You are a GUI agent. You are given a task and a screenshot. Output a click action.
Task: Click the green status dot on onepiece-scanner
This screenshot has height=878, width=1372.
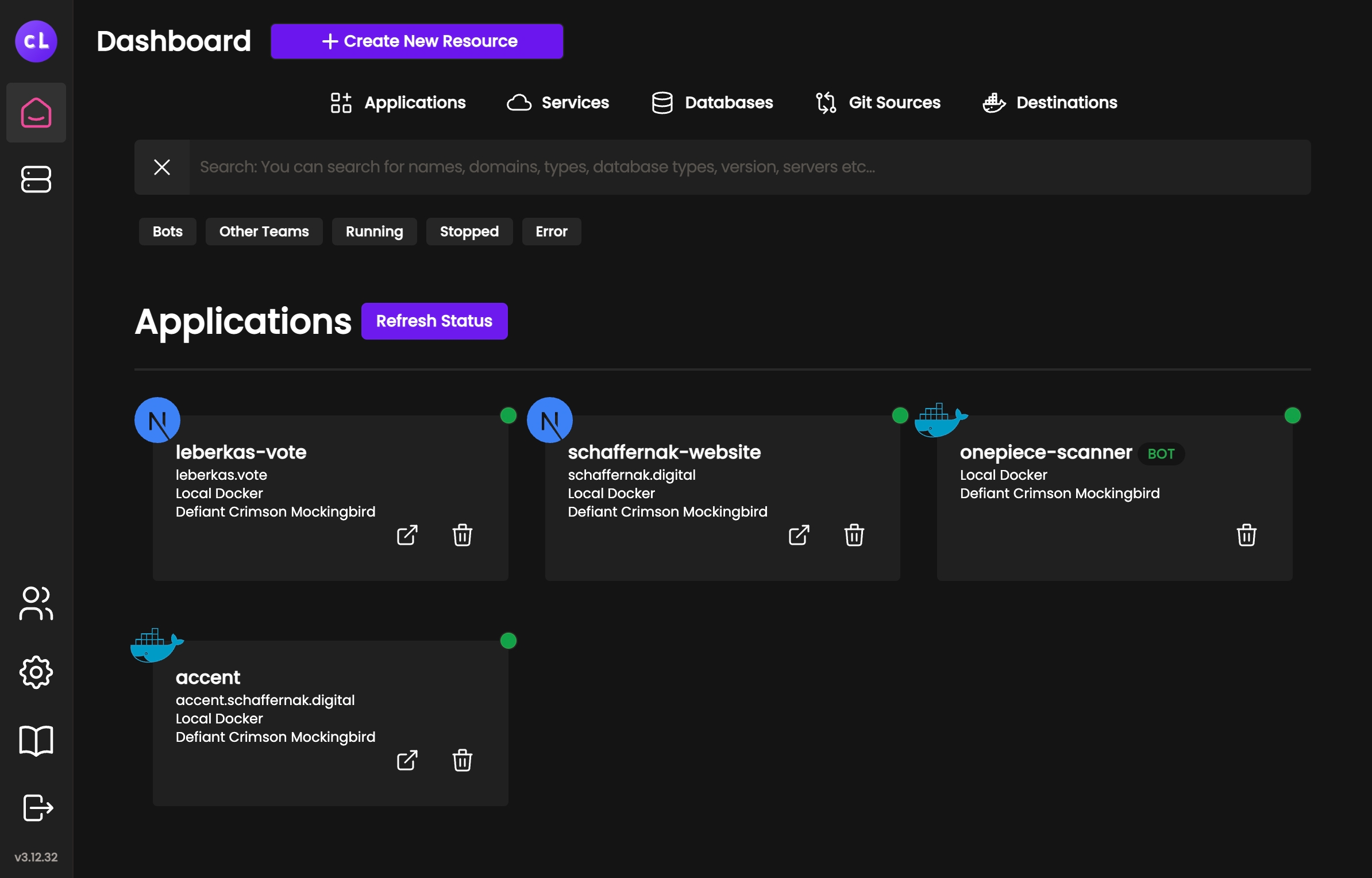[x=1293, y=415]
